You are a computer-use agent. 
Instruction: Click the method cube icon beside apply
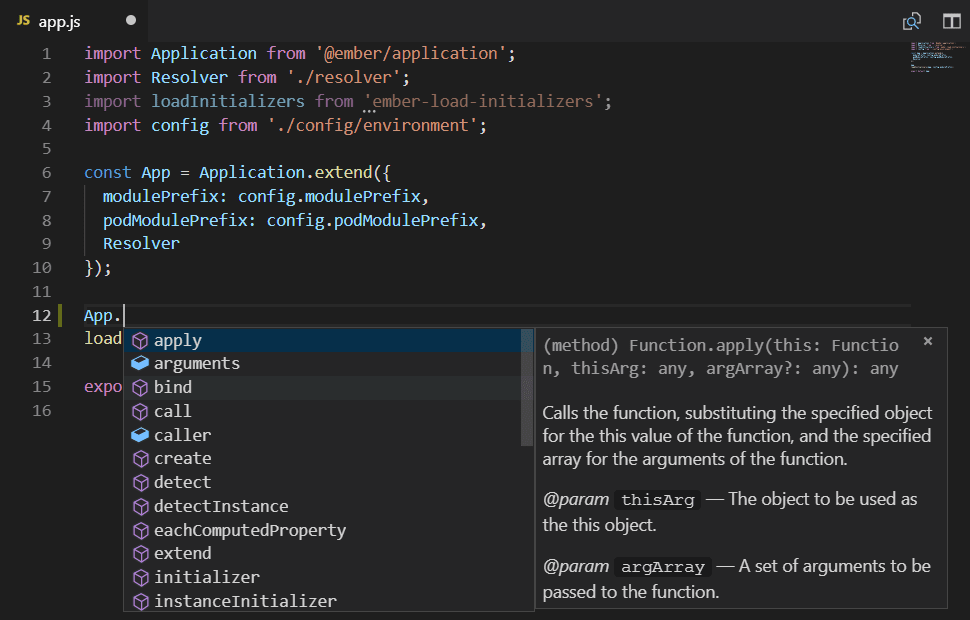click(x=140, y=339)
